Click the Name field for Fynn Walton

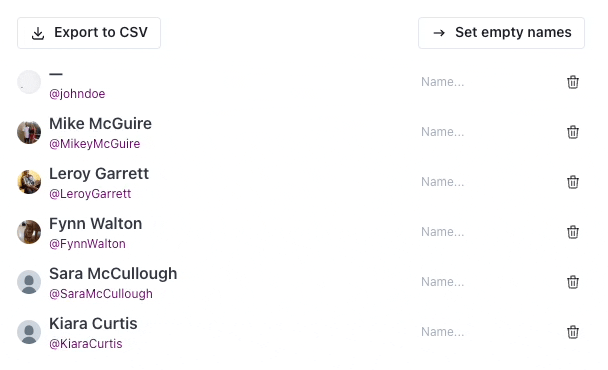(487, 232)
